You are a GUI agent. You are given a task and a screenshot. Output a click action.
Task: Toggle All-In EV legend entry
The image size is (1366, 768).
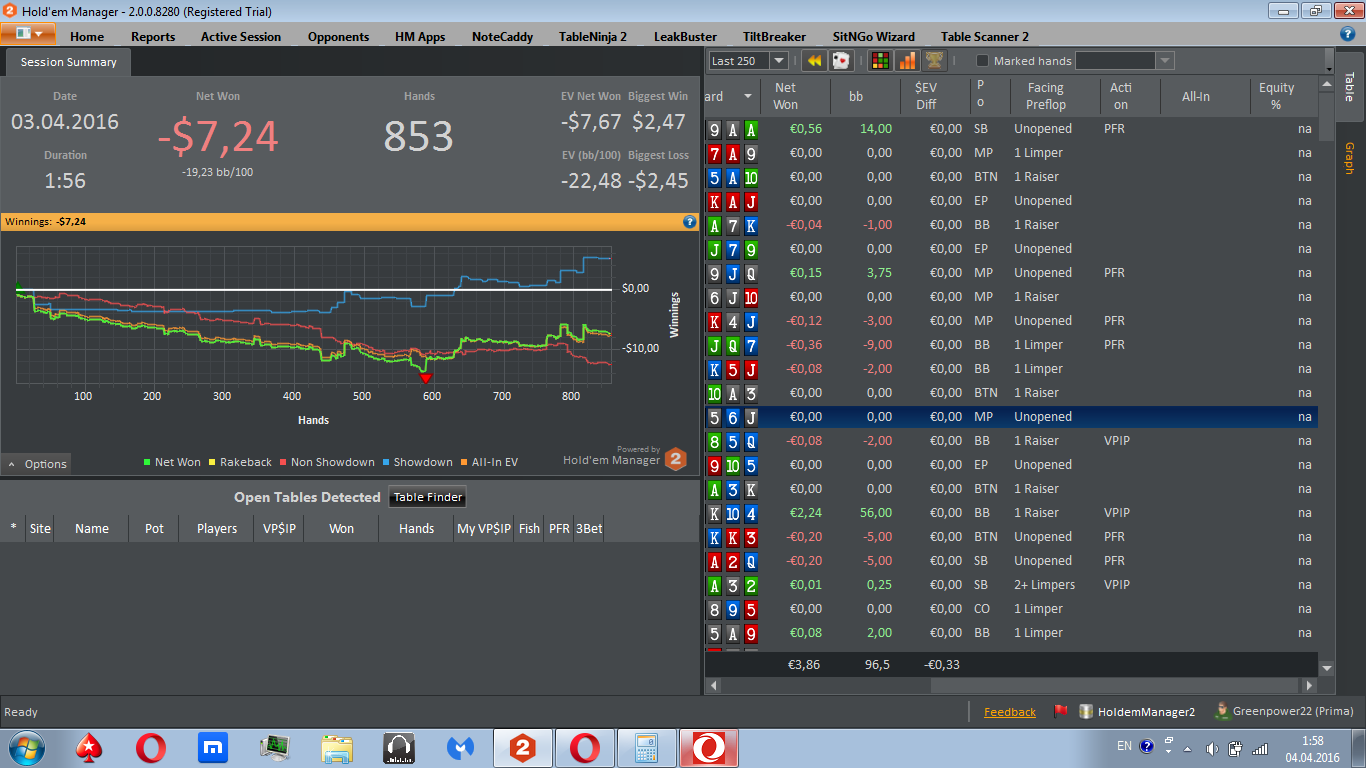tap(489, 462)
